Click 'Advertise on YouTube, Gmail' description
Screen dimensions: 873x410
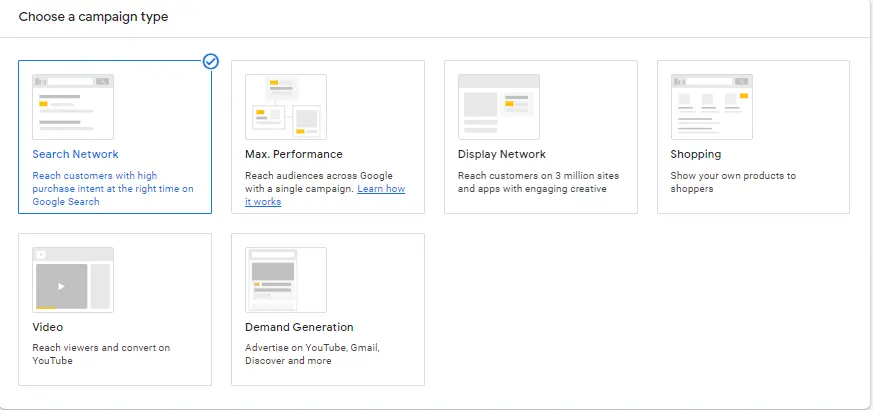[x=312, y=354]
